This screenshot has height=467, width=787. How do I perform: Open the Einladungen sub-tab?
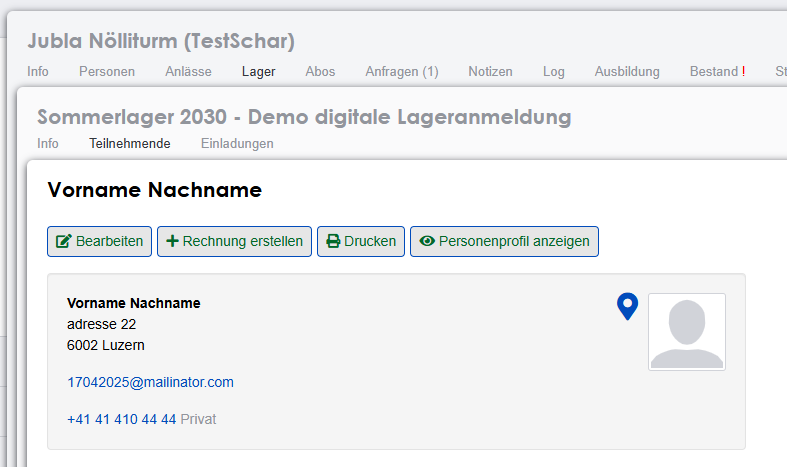coord(237,143)
